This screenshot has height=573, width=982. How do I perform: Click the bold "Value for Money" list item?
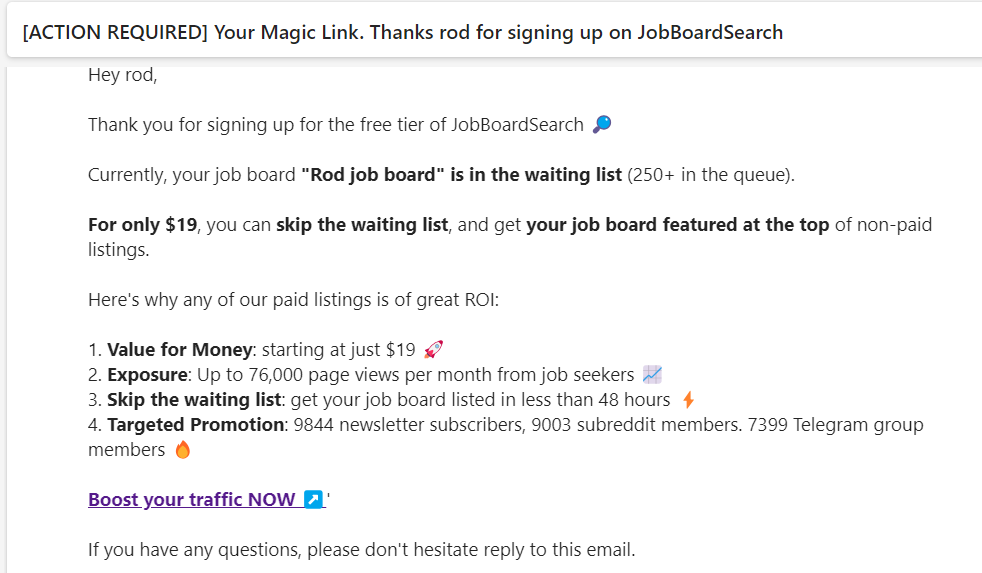180,350
